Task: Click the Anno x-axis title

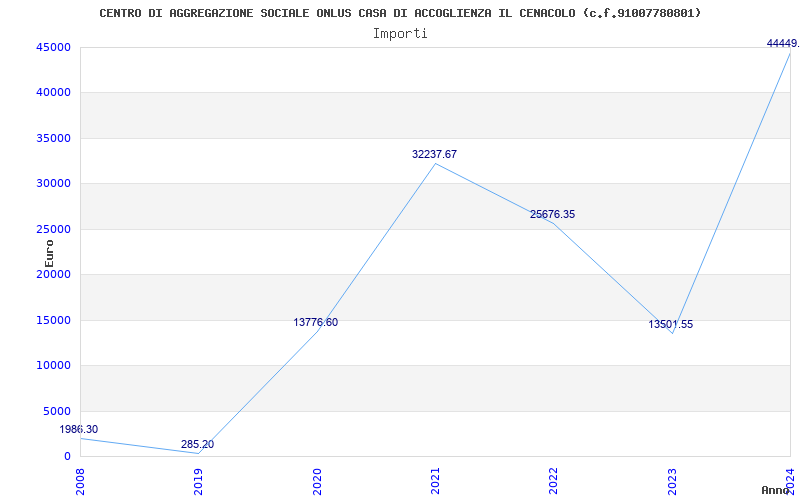Action: (x=776, y=490)
